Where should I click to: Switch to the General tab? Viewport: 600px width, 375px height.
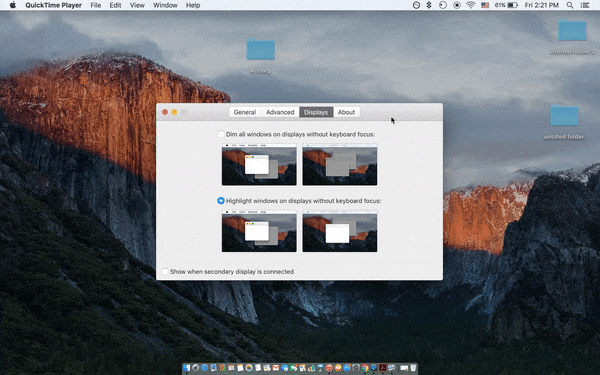245,112
